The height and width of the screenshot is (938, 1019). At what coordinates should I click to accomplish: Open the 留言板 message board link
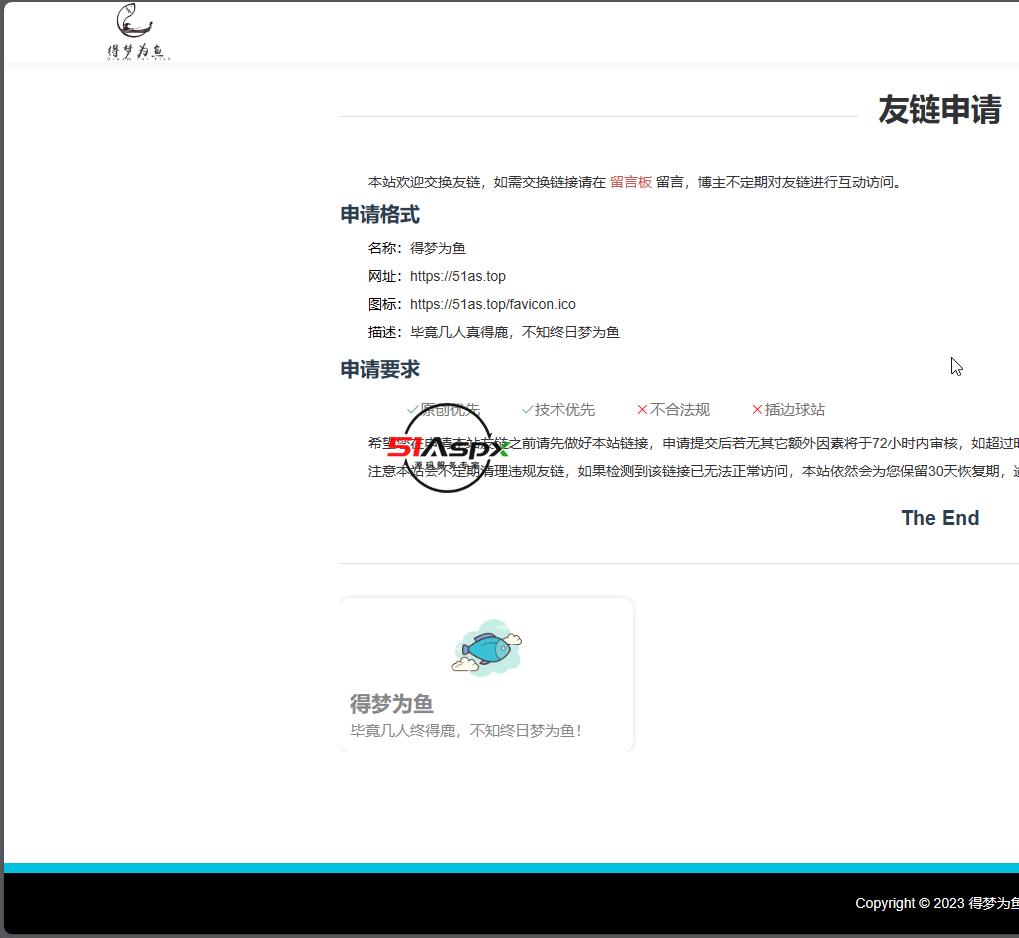[630, 182]
